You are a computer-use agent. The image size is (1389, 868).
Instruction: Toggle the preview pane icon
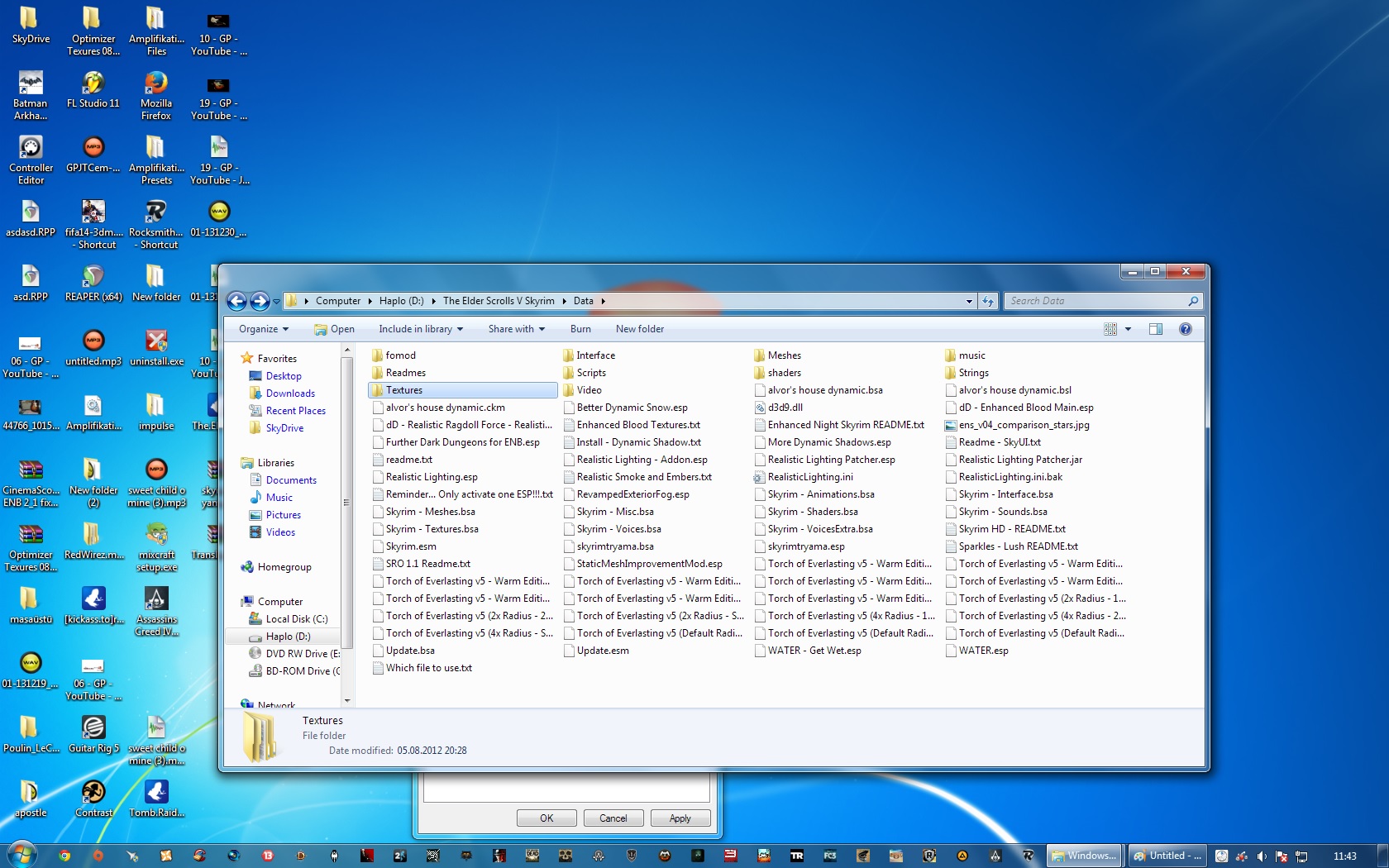[x=1156, y=329]
